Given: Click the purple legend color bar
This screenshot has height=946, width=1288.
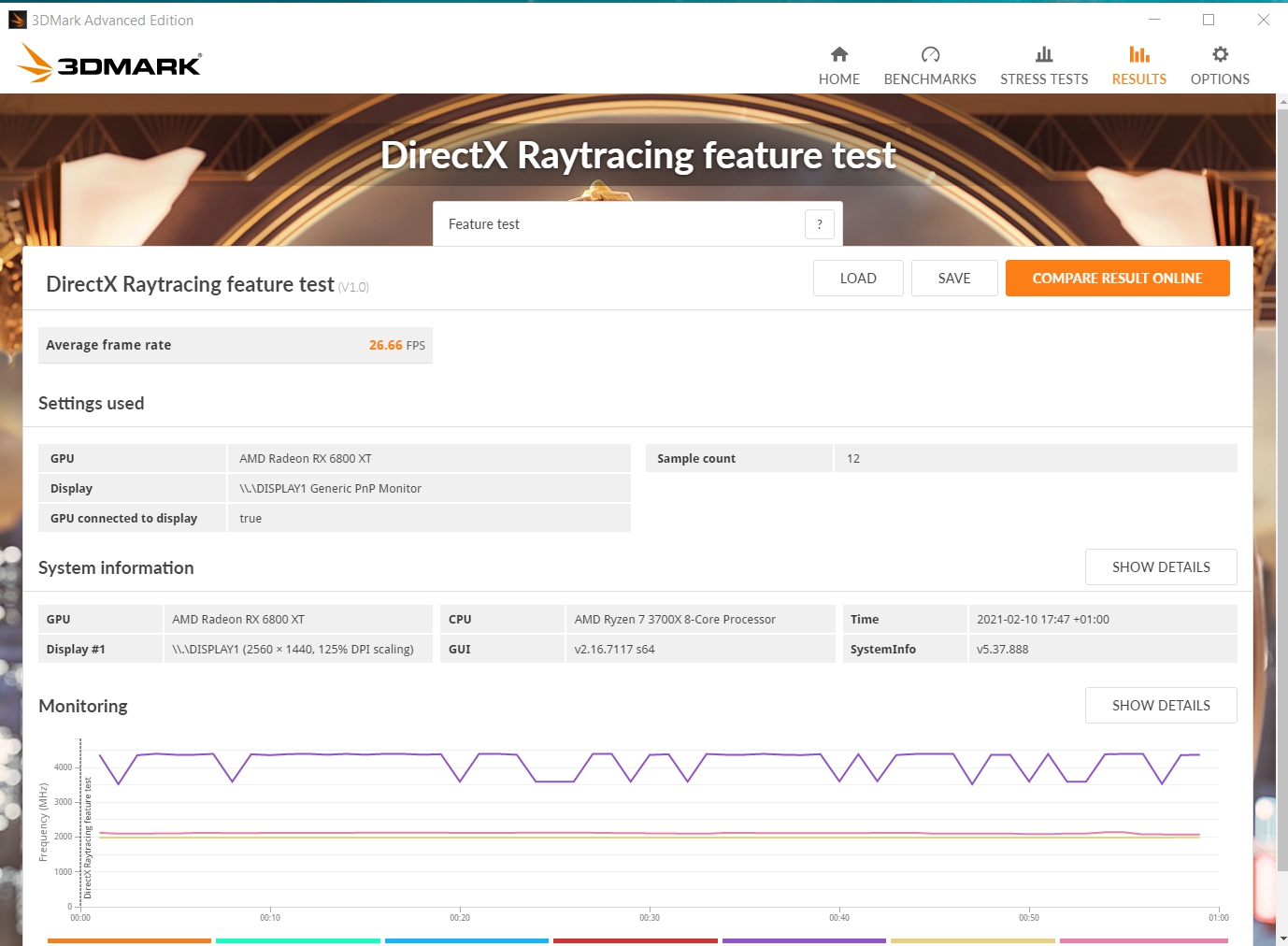Looking at the screenshot, I should [804, 940].
